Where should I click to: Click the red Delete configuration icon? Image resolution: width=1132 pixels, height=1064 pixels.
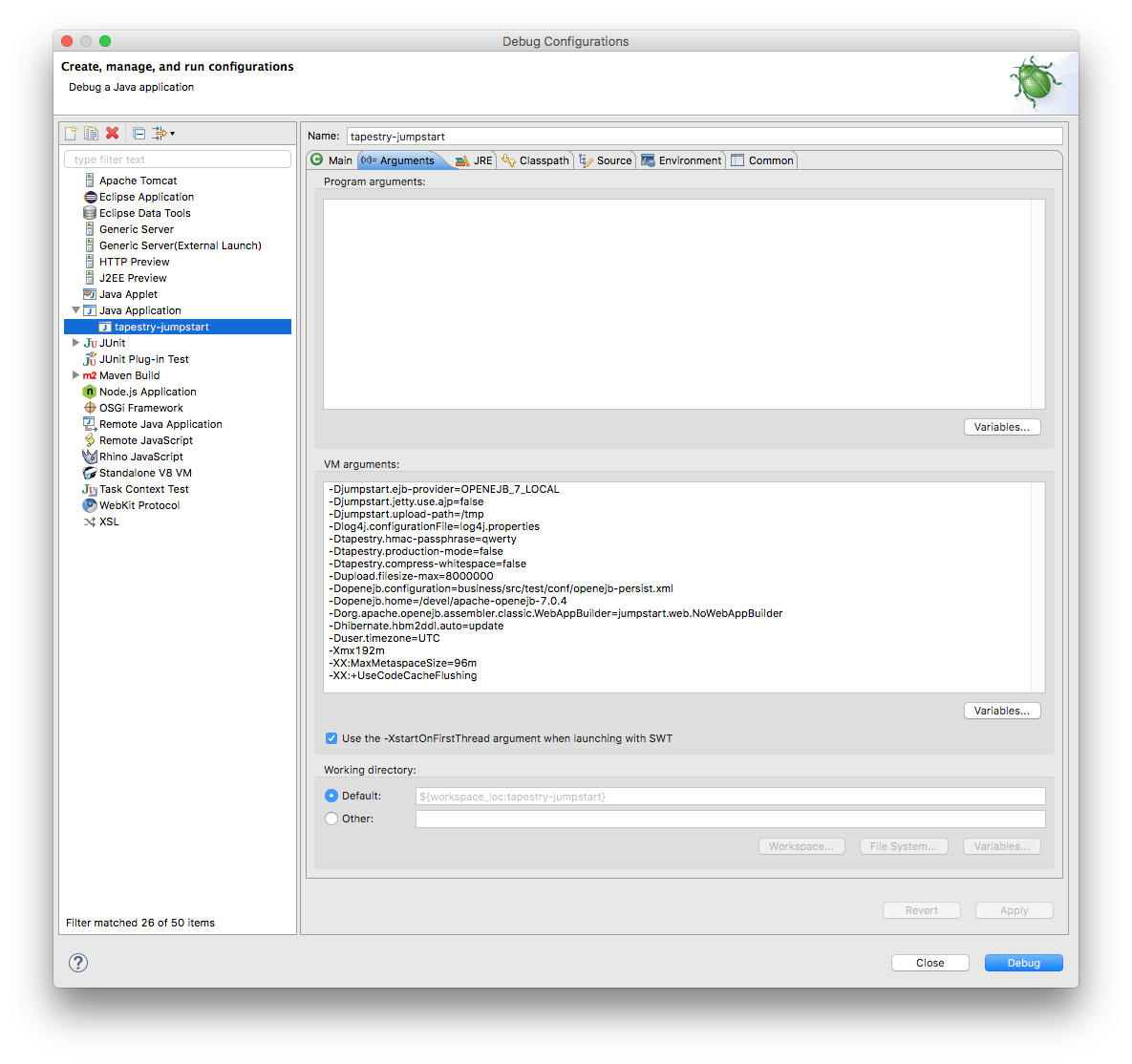click(x=112, y=133)
